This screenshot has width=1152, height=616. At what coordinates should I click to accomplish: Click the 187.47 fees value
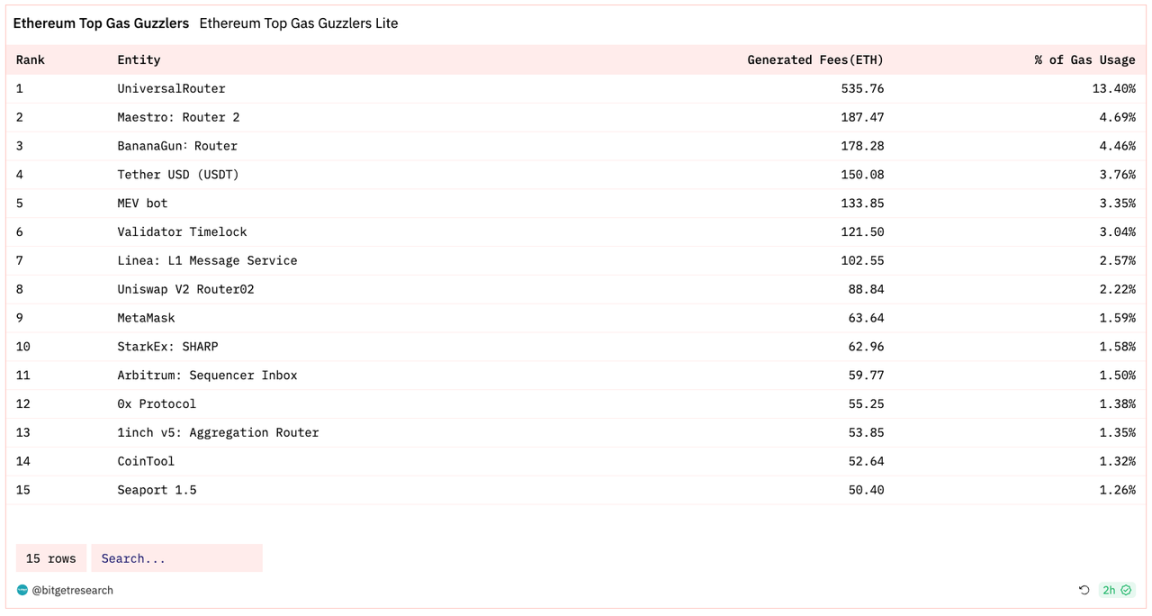(x=863, y=117)
